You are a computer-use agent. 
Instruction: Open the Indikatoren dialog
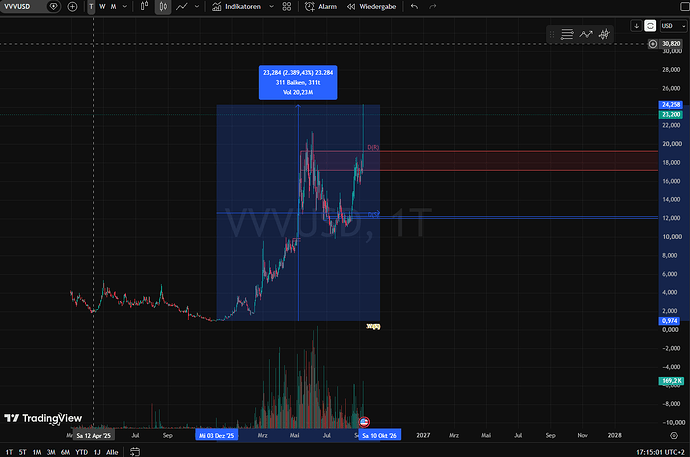coord(237,7)
